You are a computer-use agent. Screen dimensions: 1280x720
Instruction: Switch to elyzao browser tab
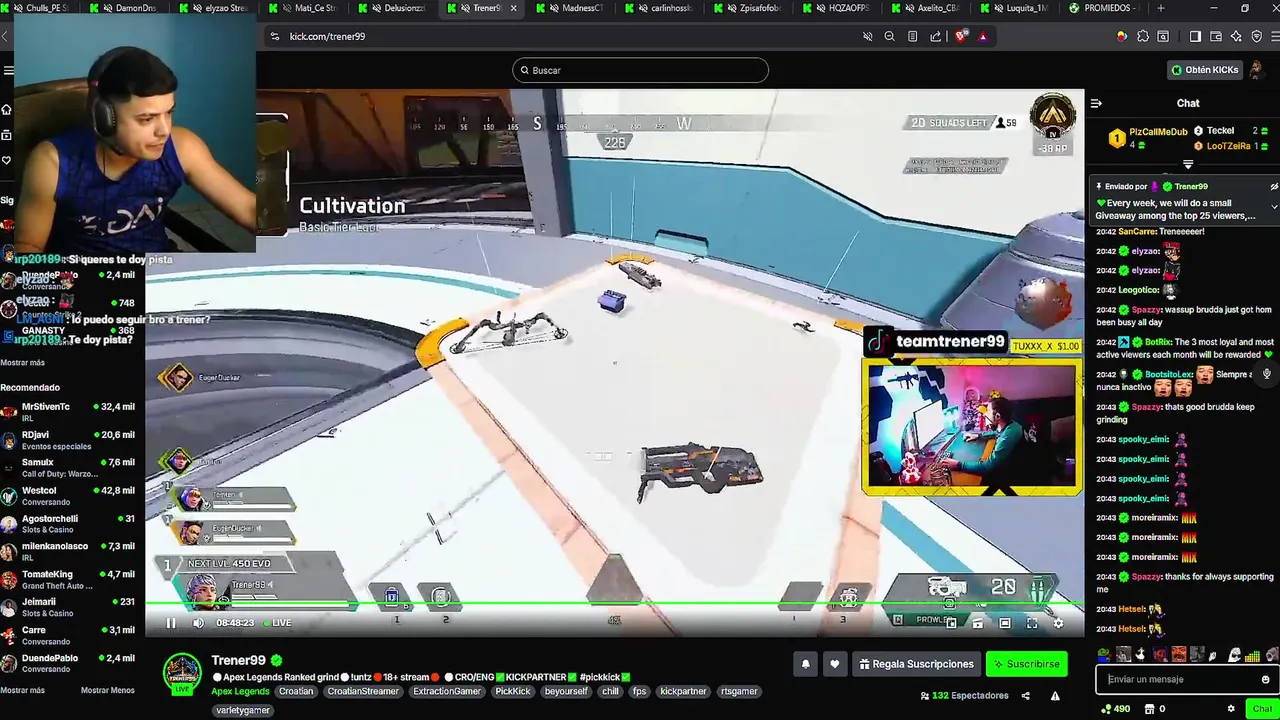coord(218,8)
